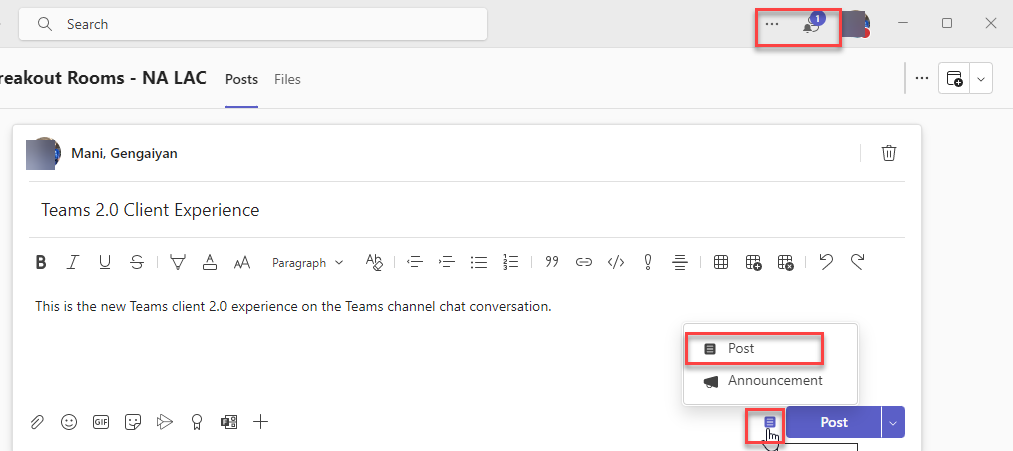The width and height of the screenshot is (1013, 451).
Task: Apply quote formatting
Action: (x=552, y=262)
